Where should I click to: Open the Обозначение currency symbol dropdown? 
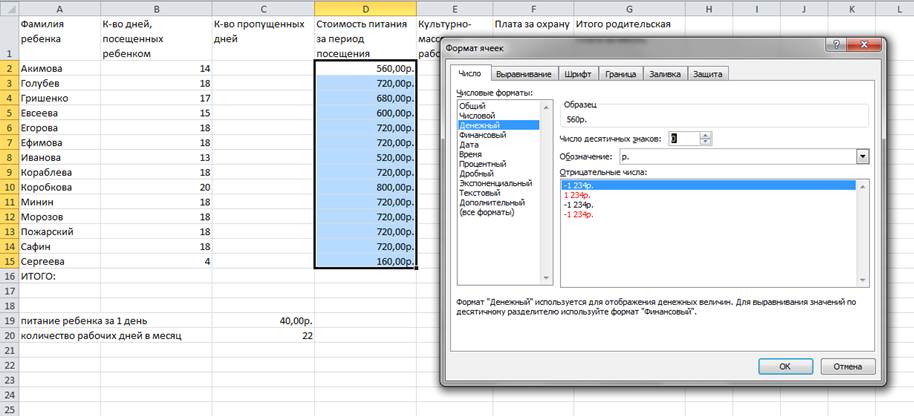[x=863, y=157]
